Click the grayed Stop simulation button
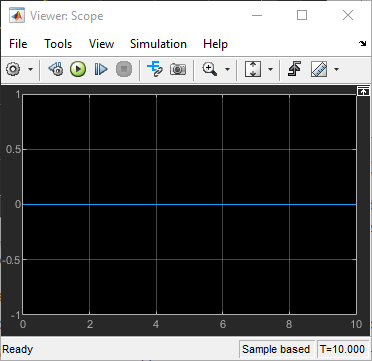Image resolution: width=372 pixels, height=361 pixels. [124, 69]
